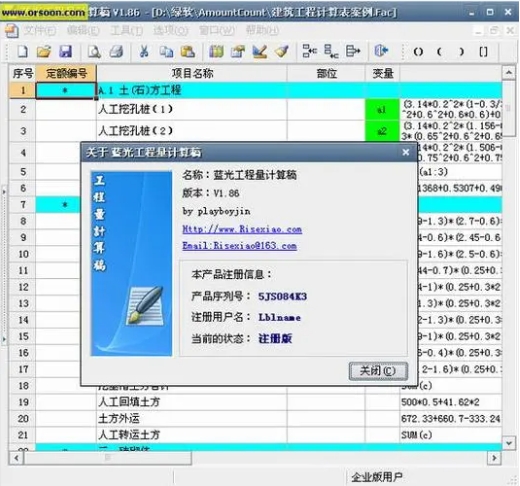The width and height of the screenshot is (520, 486).
Task: Select the cell 土方外运
Action: click(192, 419)
